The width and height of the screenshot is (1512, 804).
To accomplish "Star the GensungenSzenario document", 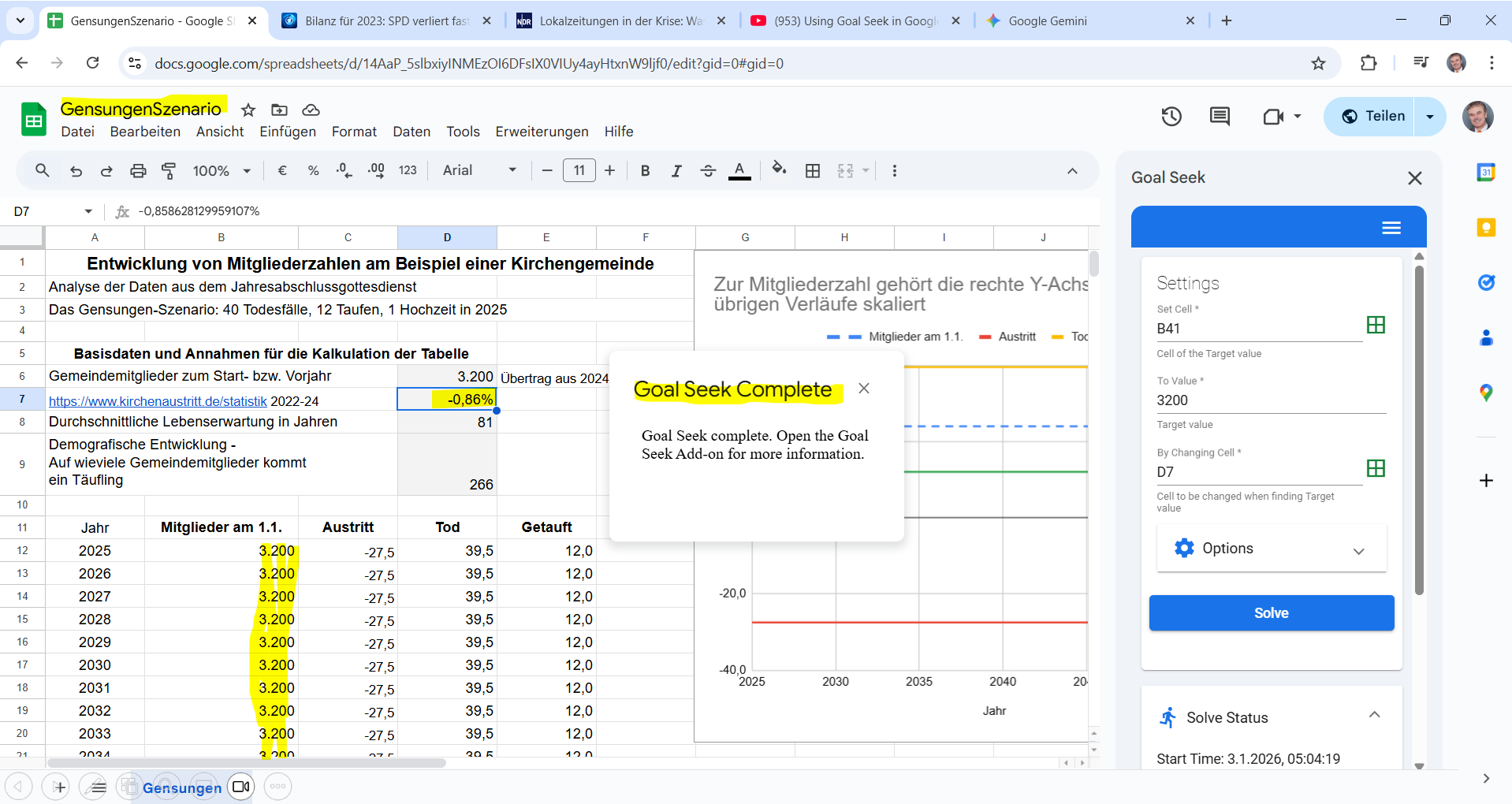I will coord(248,110).
